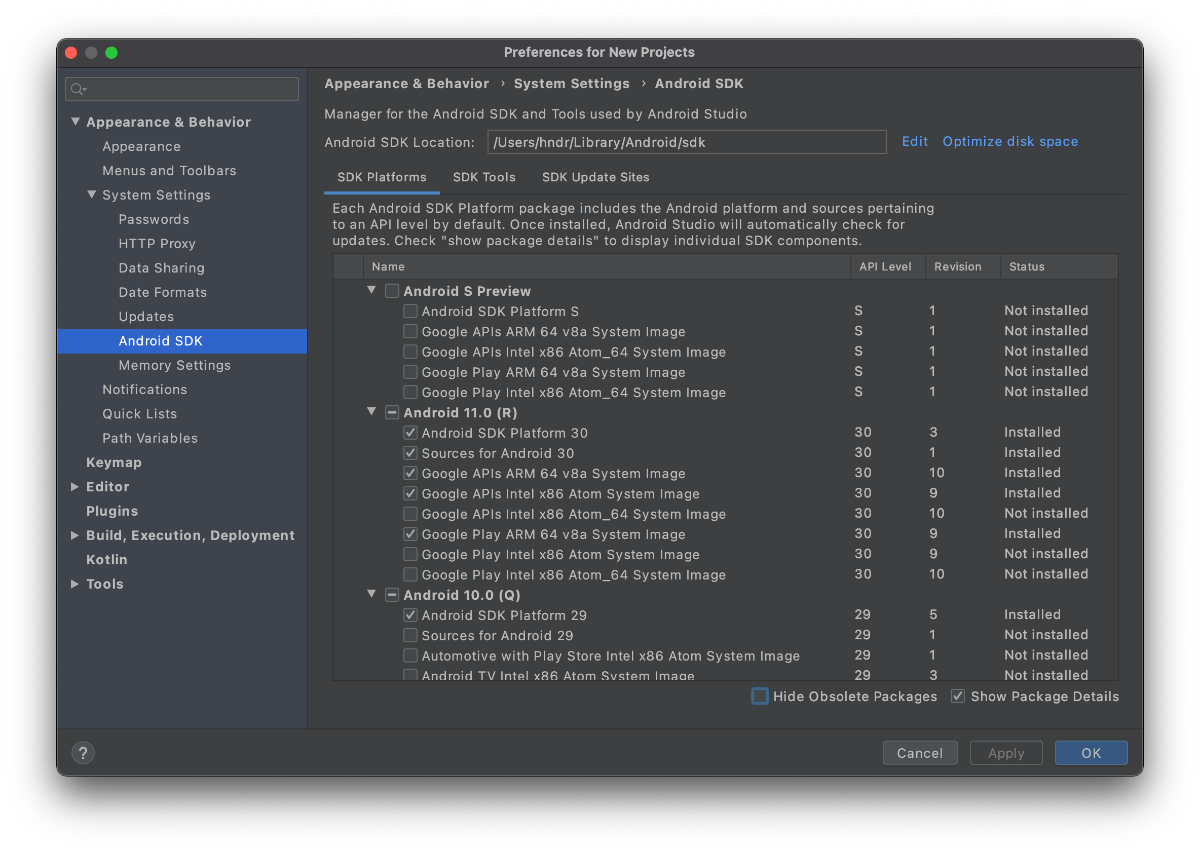Click the Android SDK Location path field
1200x851 pixels.
[687, 142]
